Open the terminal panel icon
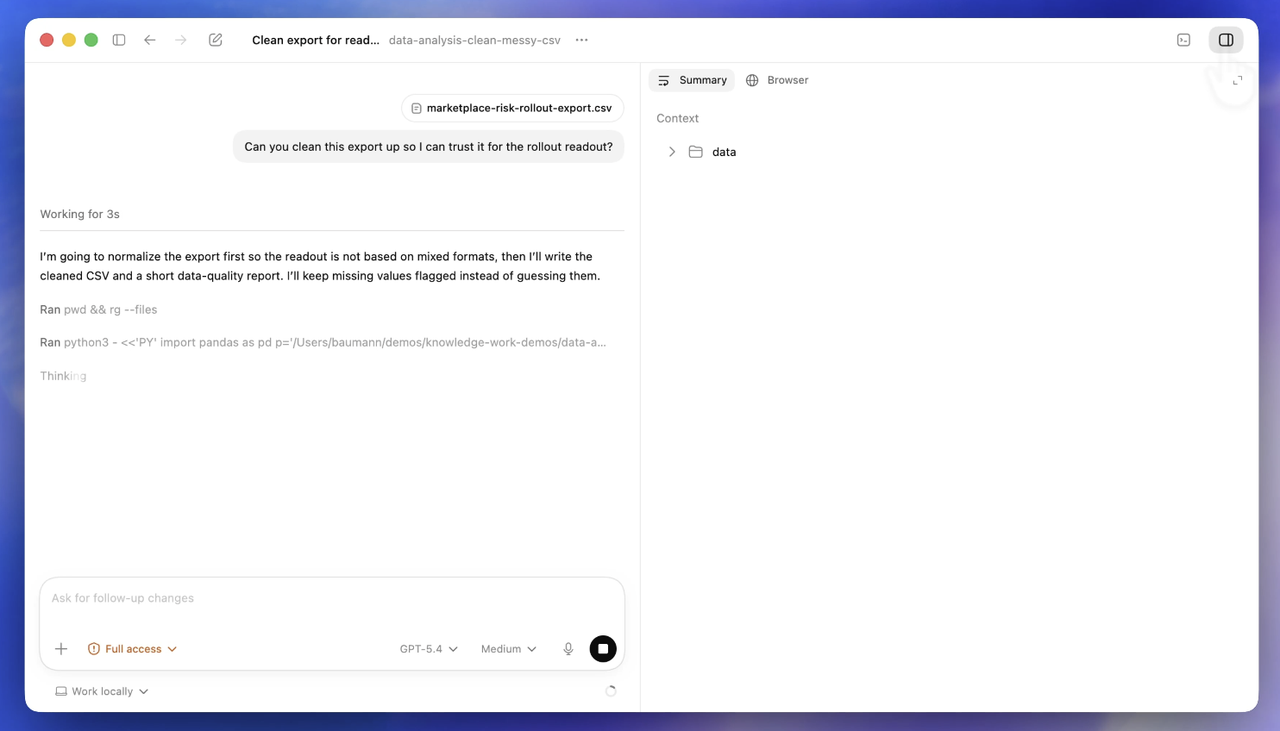Screen dimensions: 1280x731 click(1184, 40)
